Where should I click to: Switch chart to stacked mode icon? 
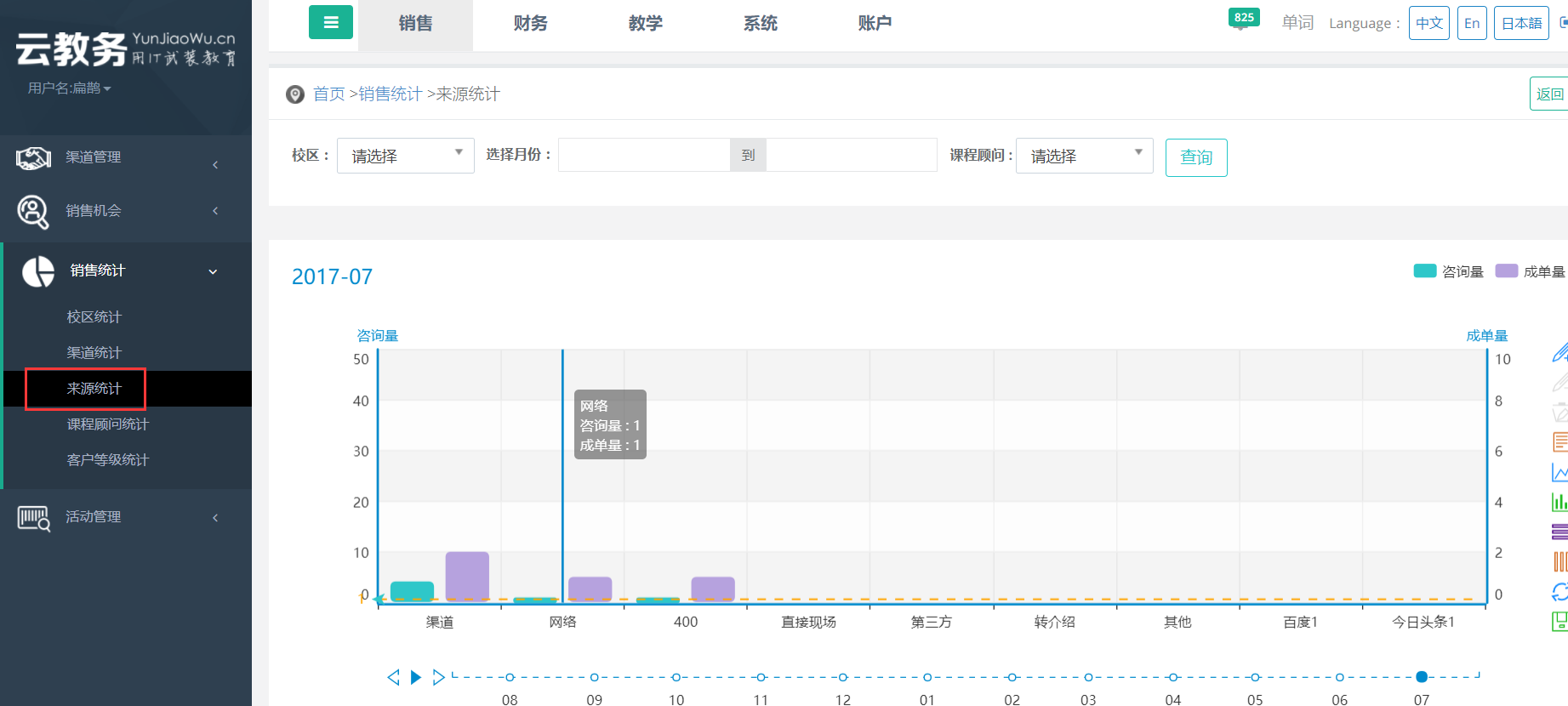click(1560, 532)
